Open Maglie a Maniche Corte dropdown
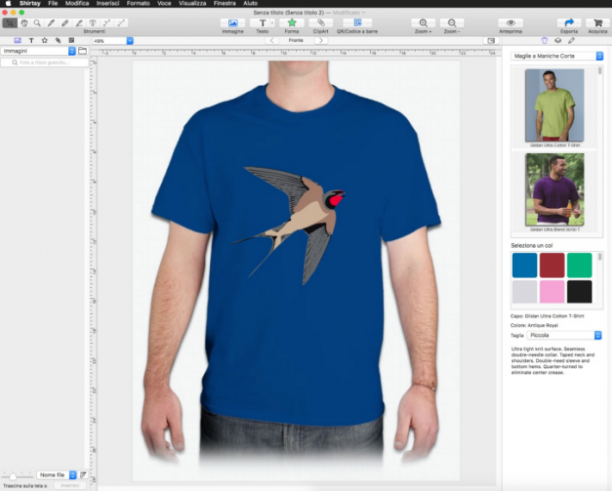 [557, 56]
